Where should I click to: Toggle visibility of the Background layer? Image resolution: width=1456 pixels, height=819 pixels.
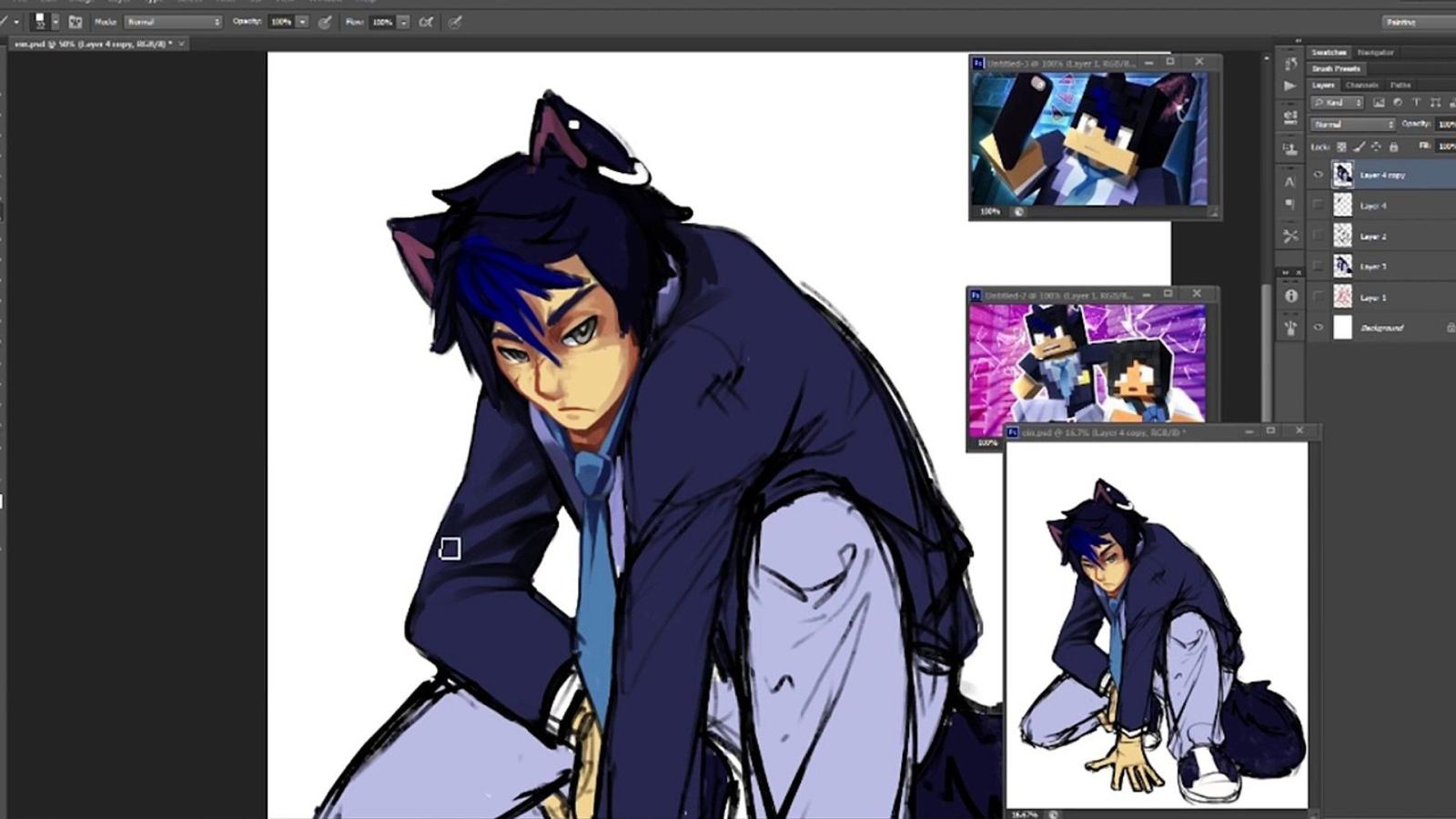click(x=1319, y=327)
